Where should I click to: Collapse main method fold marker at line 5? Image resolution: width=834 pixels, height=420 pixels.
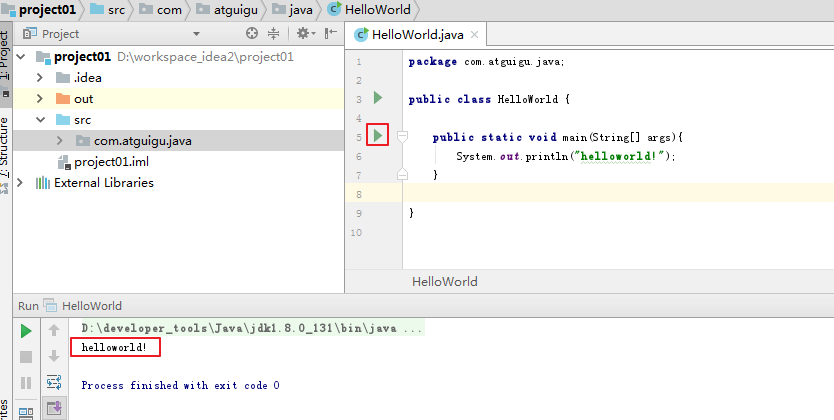coord(403,137)
